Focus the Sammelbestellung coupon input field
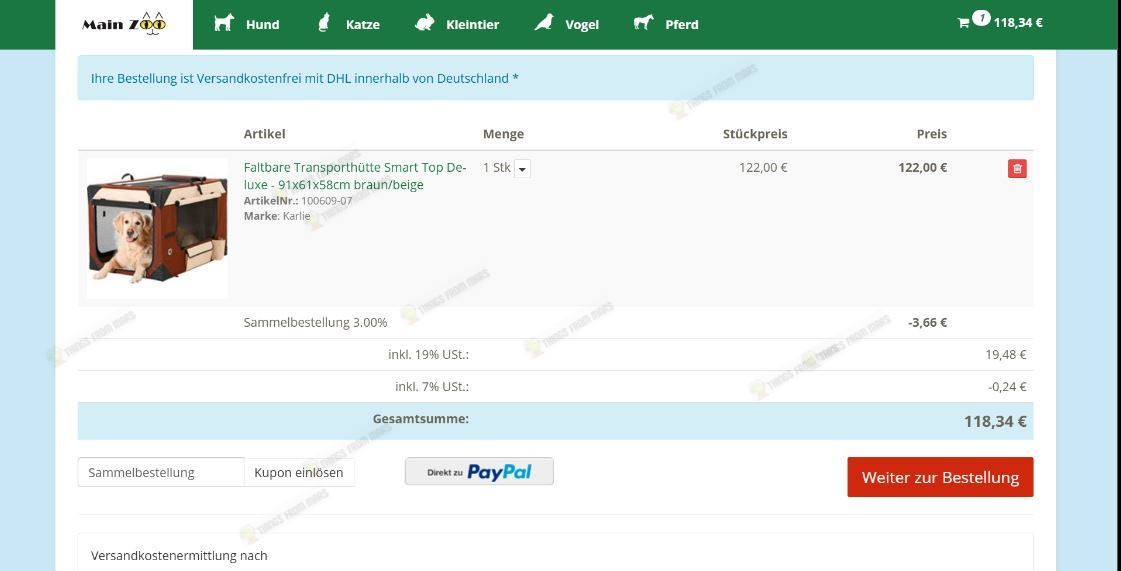The image size is (1121, 571). pyautogui.click(x=161, y=472)
